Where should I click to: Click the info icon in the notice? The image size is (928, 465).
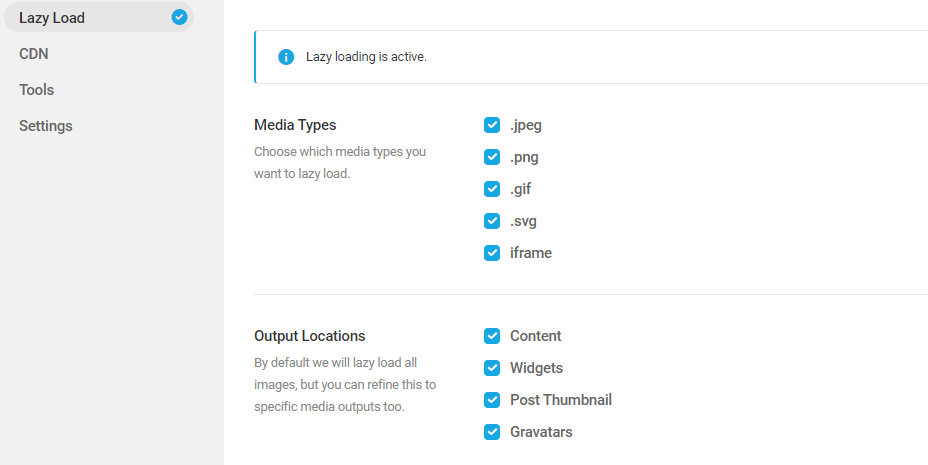pyautogui.click(x=286, y=57)
